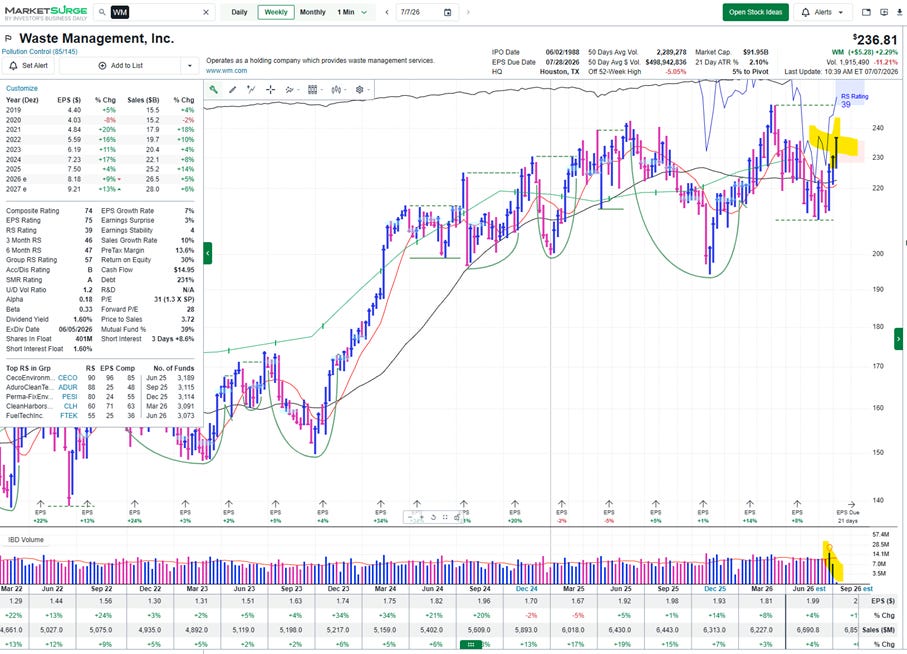Expand the chart layout grid arrow
The image size is (907, 654).
point(321,90)
